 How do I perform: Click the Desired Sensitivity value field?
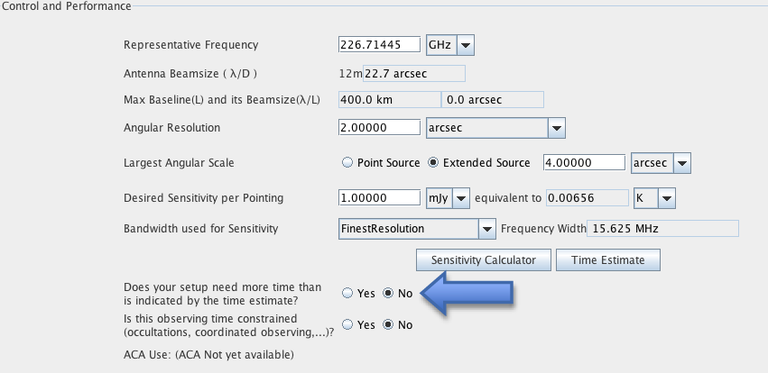click(380, 198)
